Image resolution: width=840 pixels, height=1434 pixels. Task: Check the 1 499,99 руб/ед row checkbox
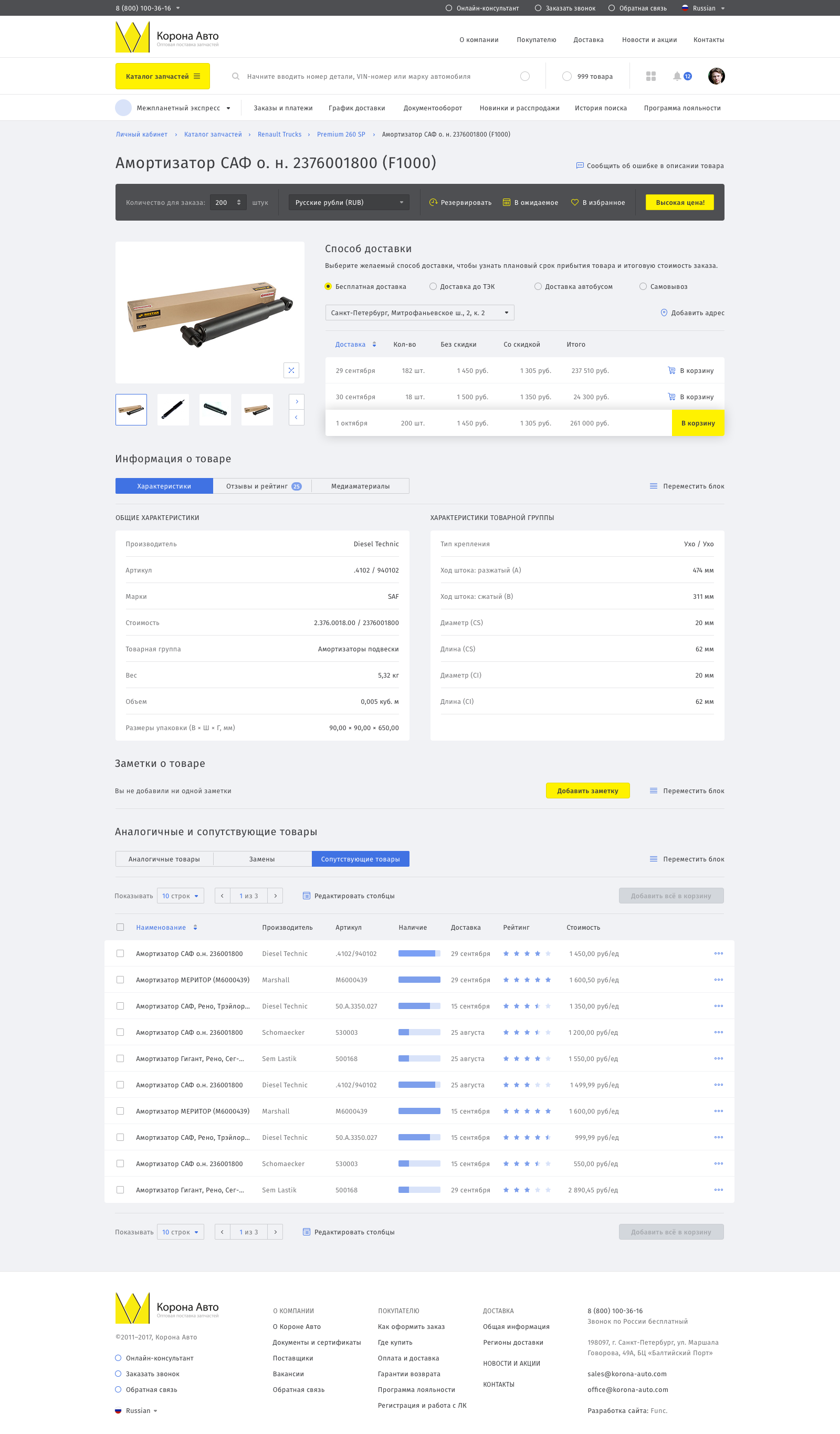pos(120,1085)
